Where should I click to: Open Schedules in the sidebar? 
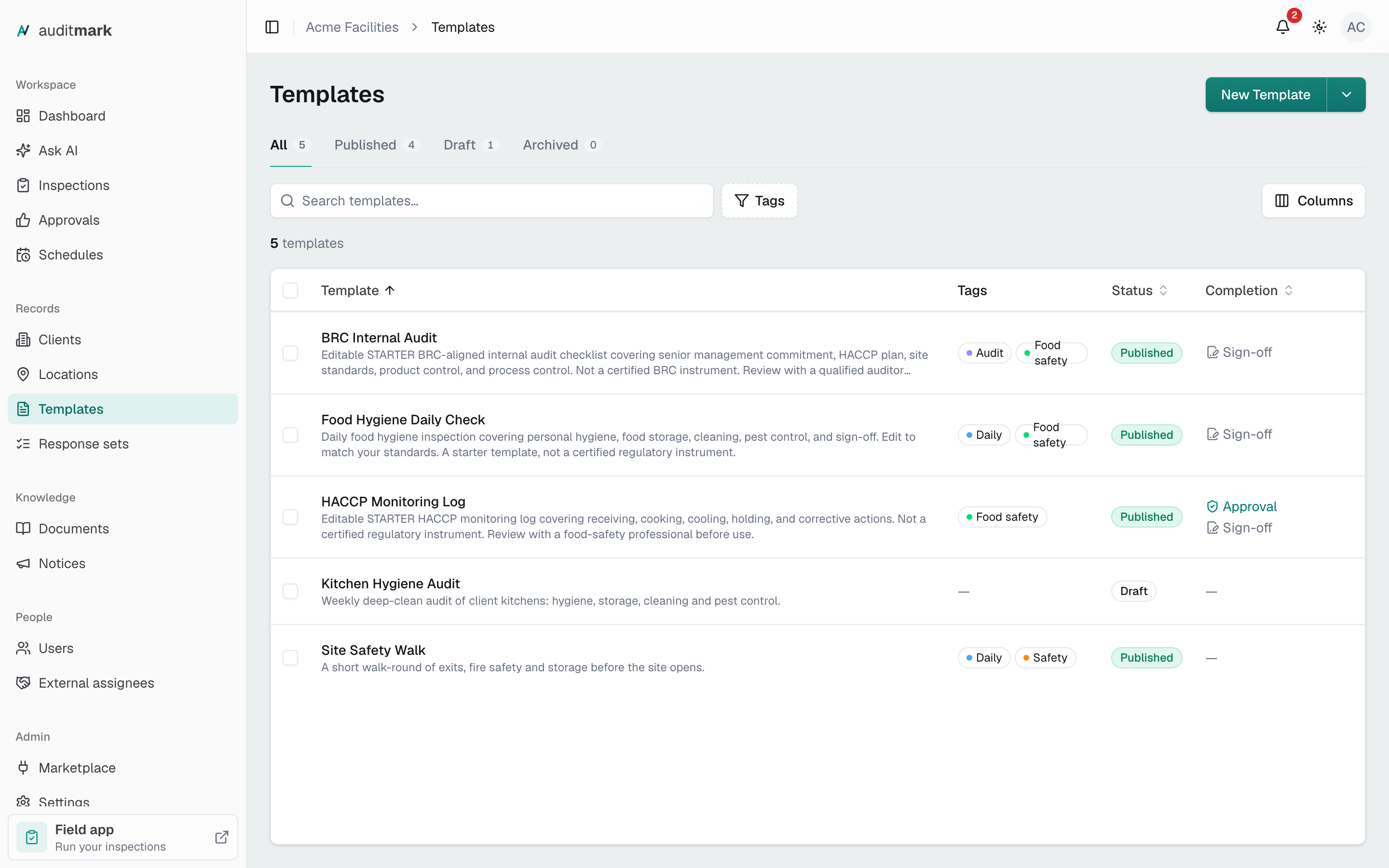(x=123, y=255)
